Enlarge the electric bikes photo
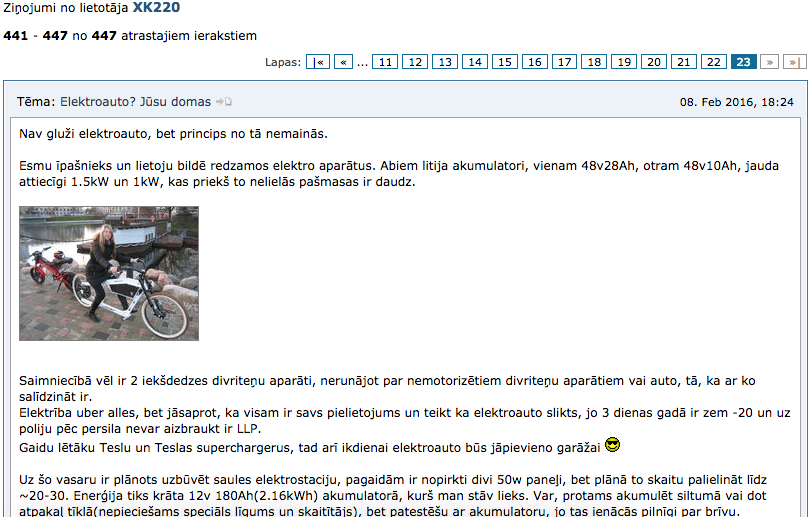 (x=109, y=273)
